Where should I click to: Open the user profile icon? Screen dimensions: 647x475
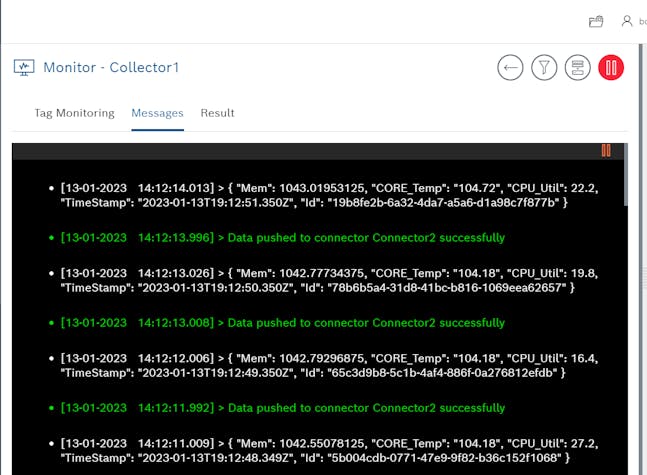627,20
